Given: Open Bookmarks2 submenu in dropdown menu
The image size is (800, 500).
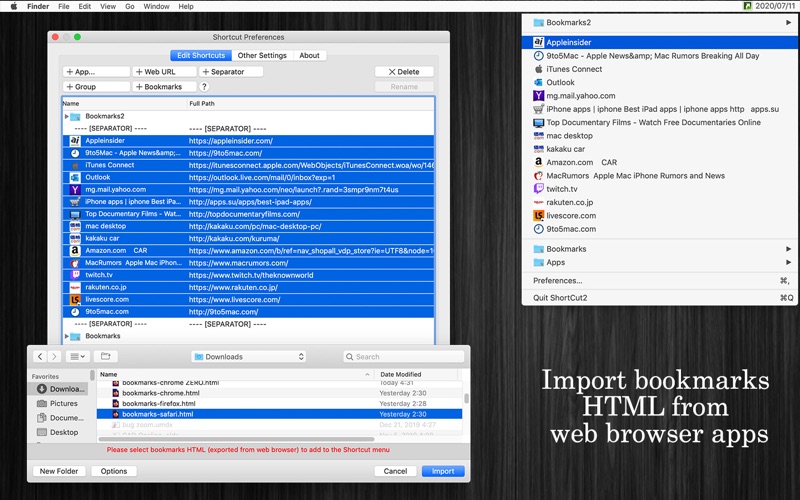Looking at the screenshot, I should point(661,22).
